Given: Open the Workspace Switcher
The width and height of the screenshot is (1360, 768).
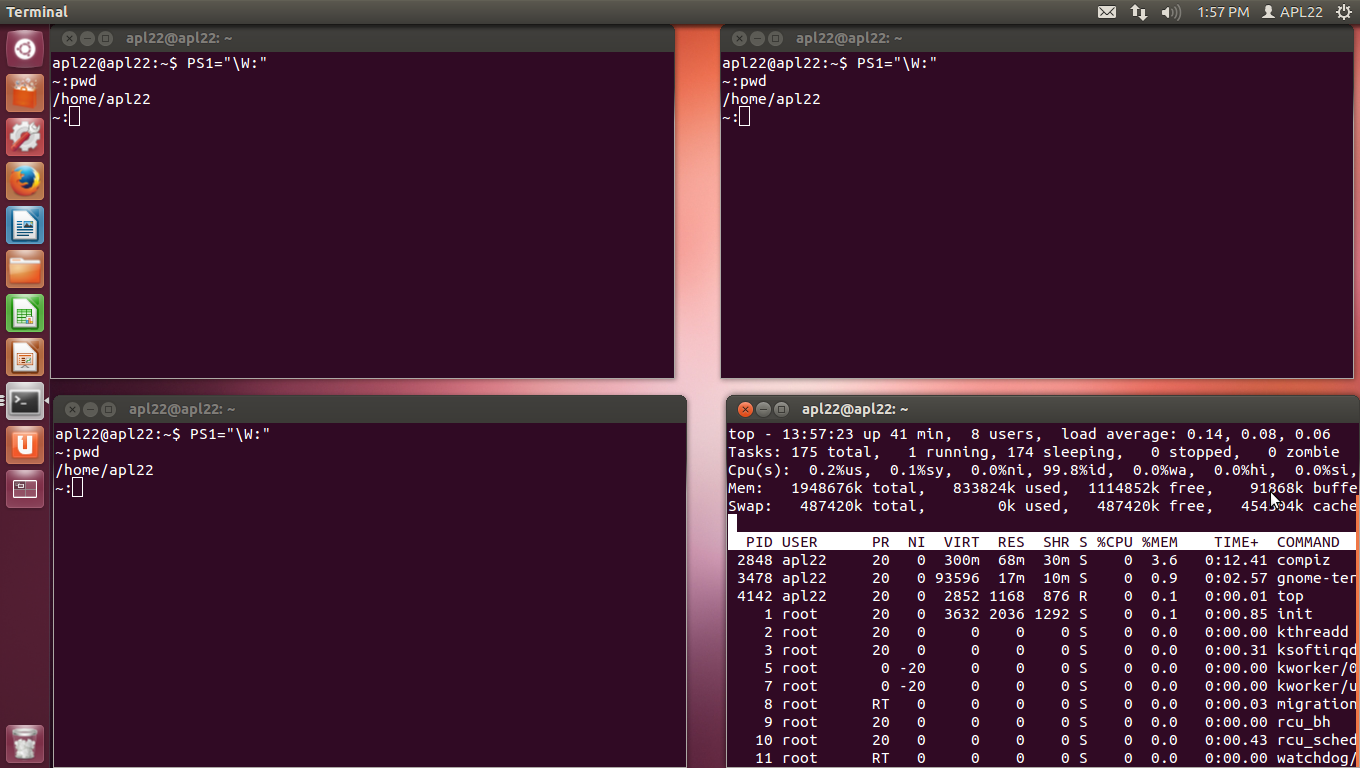Looking at the screenshot, I should [25, 489].
